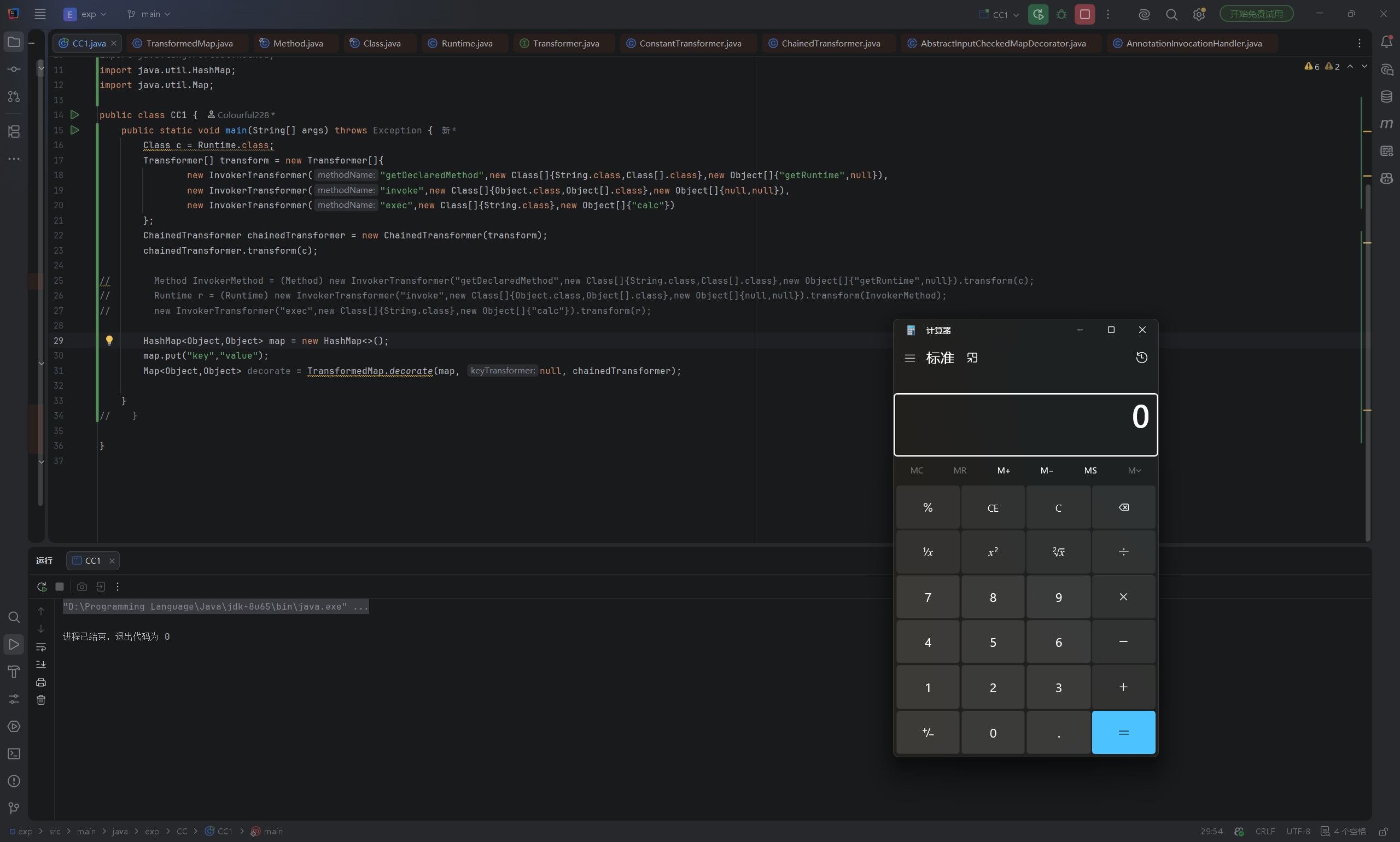Viewport: 1400px width, 842px height.
Task: Click the Build hammer icon in sidebar
Action: [14, 672]
